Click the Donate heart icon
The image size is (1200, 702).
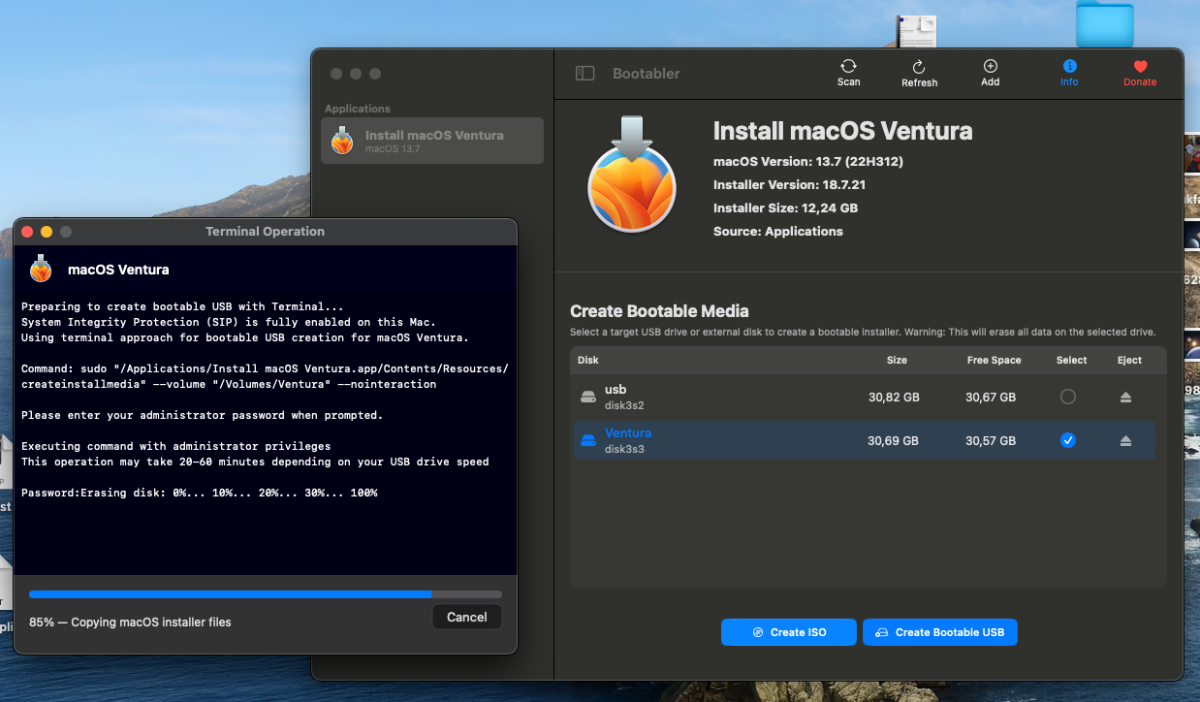(x=1140, y=67)
